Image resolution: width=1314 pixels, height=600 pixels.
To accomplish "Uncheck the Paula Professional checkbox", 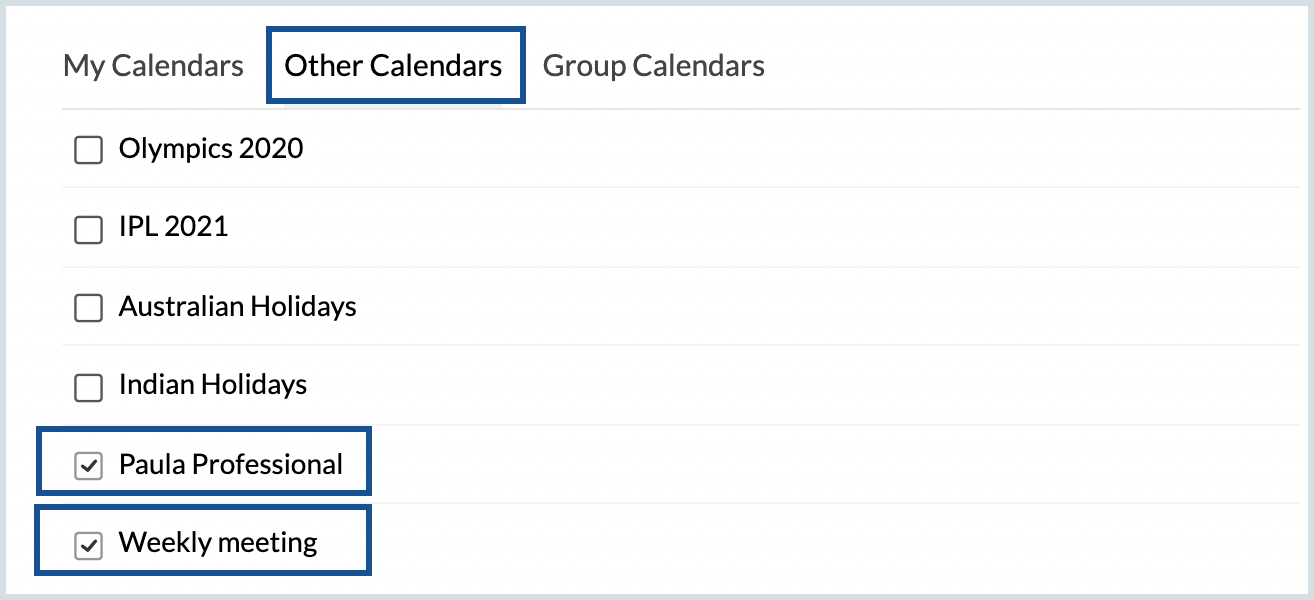I will pos(89,466).
